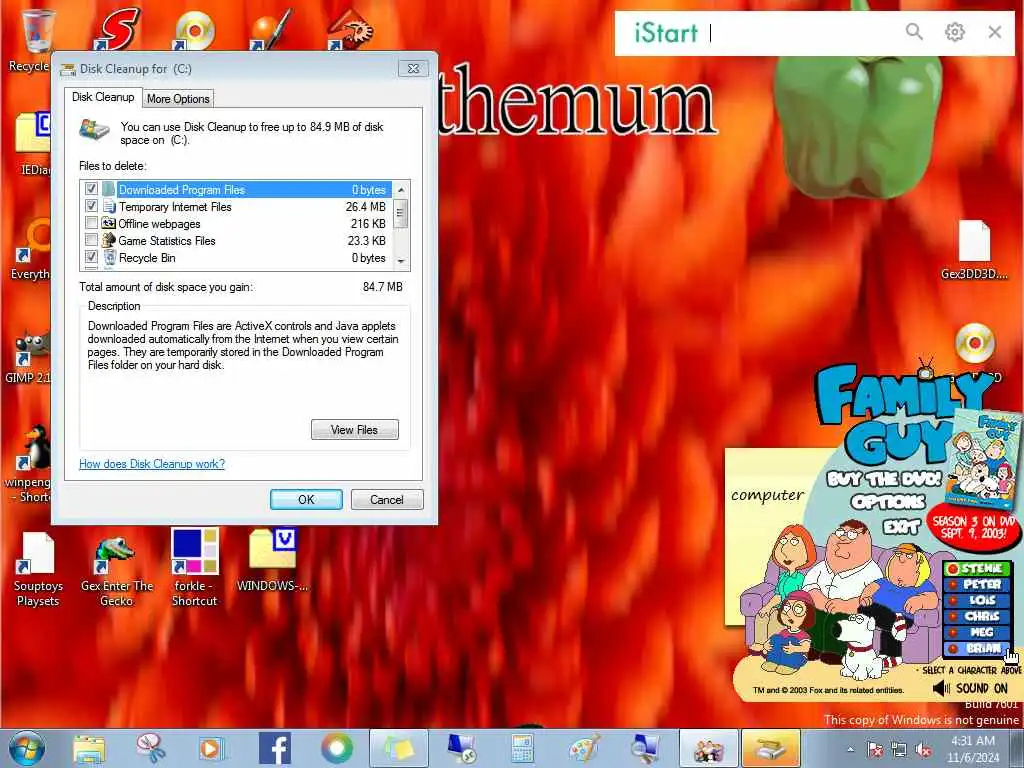Open How does Disk Cleanup work link
1024x768 pixels.
[152, 464]
